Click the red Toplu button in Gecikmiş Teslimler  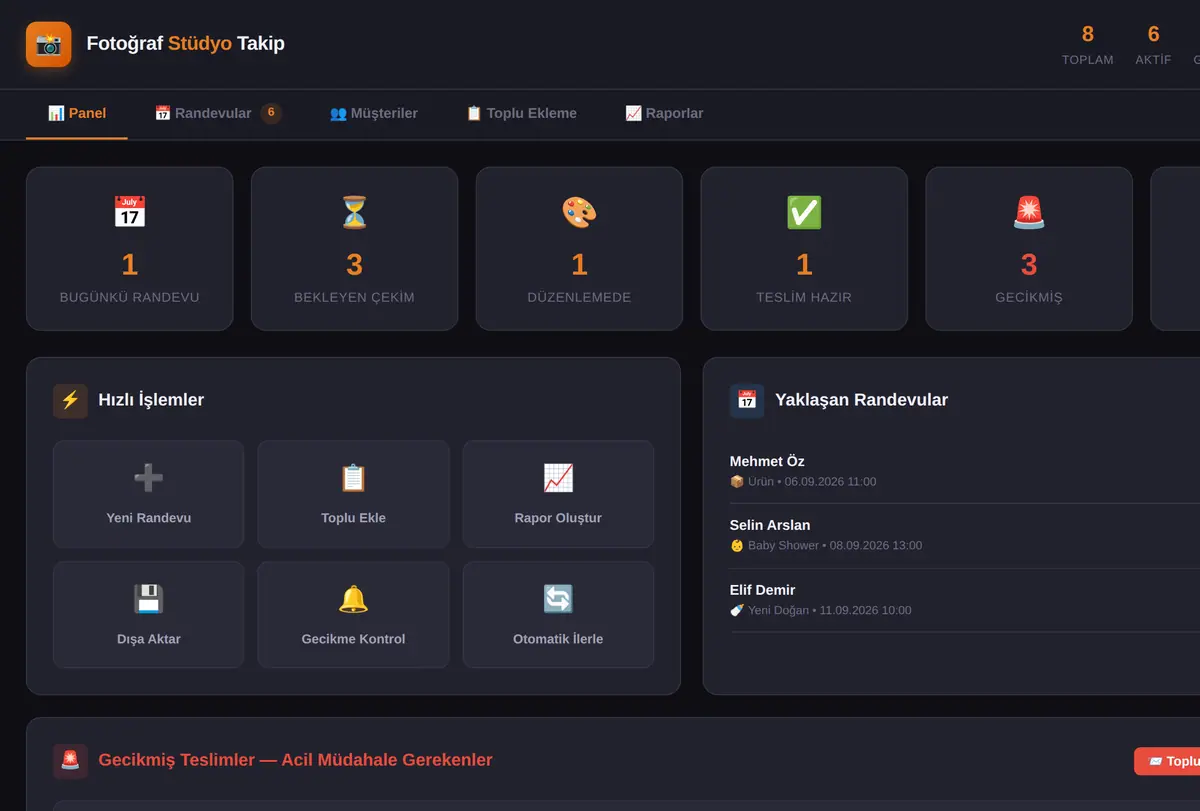coord(1167,762)
